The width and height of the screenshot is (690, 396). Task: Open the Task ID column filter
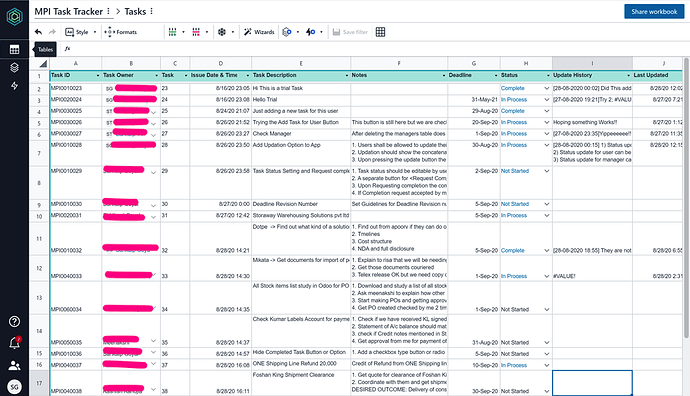(98, 76)
